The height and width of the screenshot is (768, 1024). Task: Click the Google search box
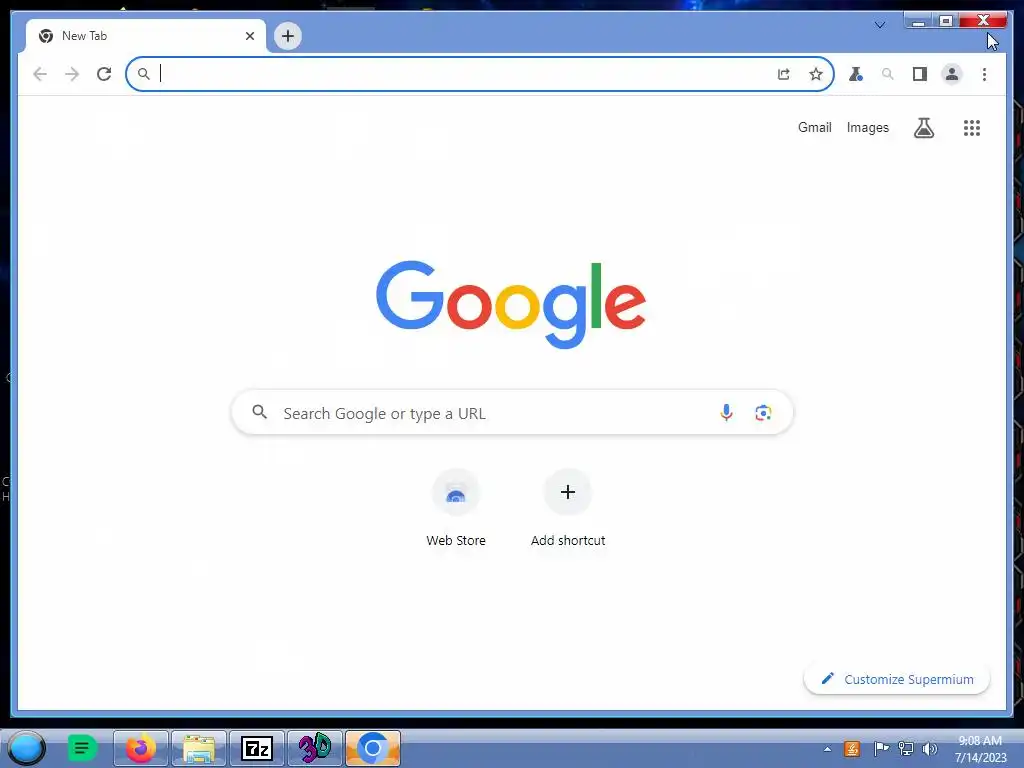(513, 413)
